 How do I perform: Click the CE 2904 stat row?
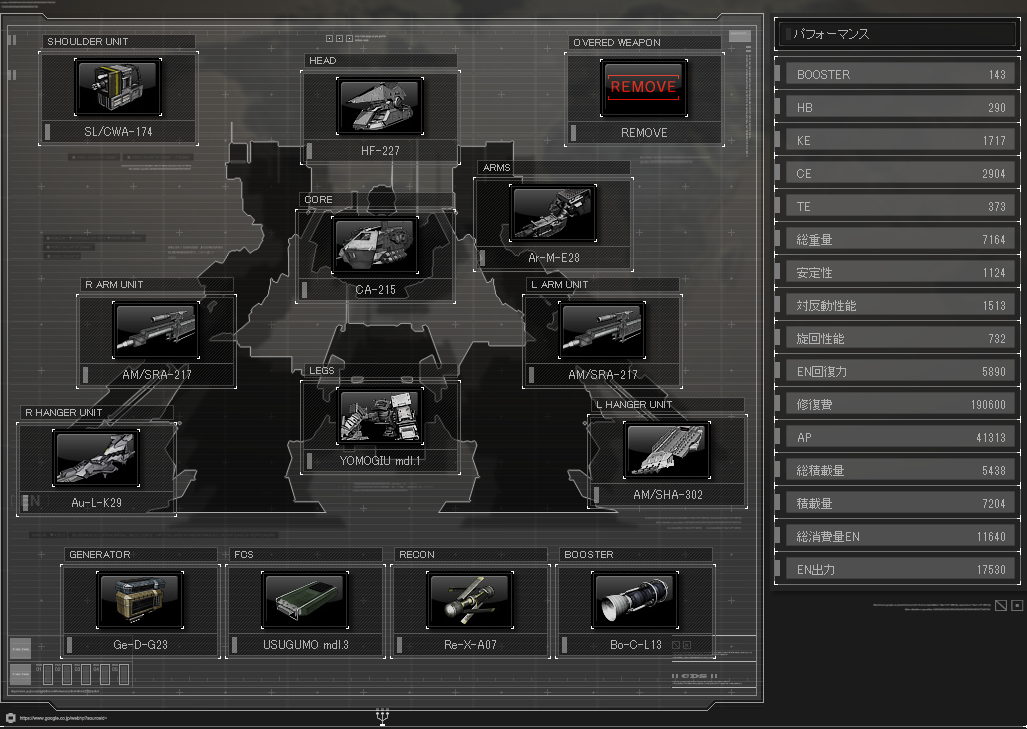897,174
